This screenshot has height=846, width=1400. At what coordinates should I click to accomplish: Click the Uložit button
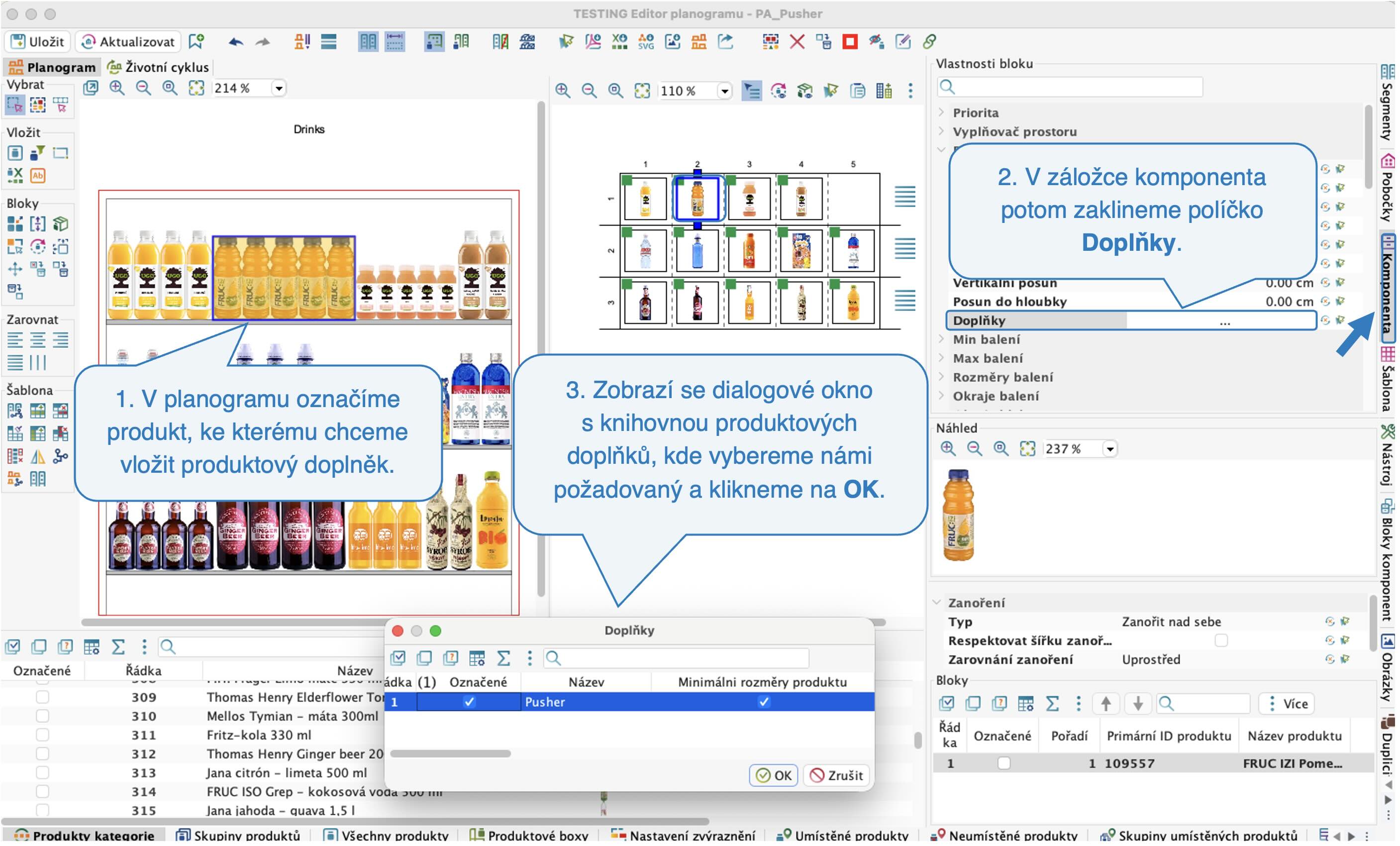pyautogui.click(x=37, y=41)
